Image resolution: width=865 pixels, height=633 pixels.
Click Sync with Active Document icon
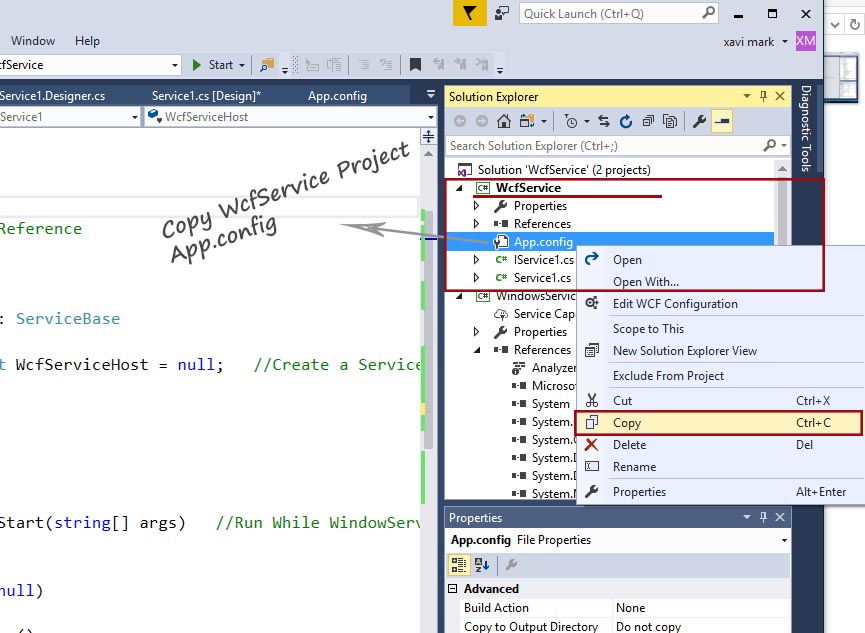604,121
